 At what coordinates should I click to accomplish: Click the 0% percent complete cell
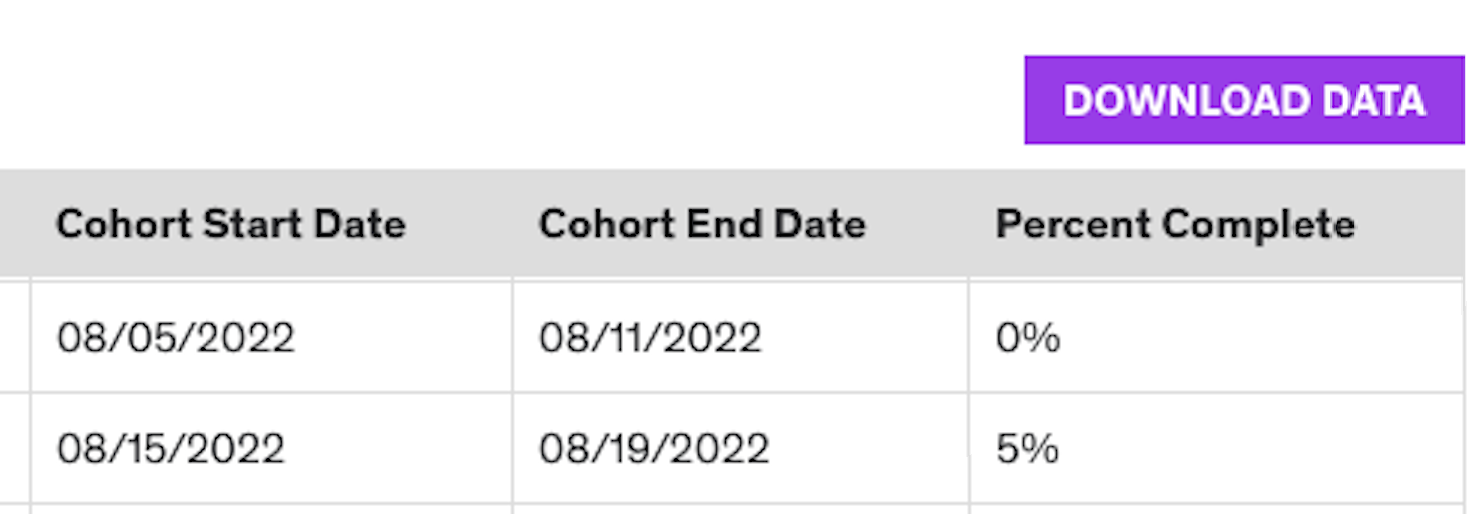[1028, 338]
